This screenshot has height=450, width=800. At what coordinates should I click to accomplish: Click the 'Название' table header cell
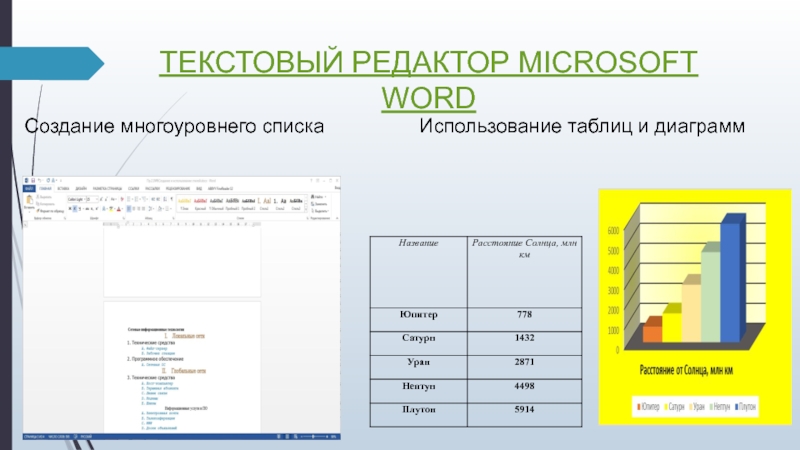418,272
